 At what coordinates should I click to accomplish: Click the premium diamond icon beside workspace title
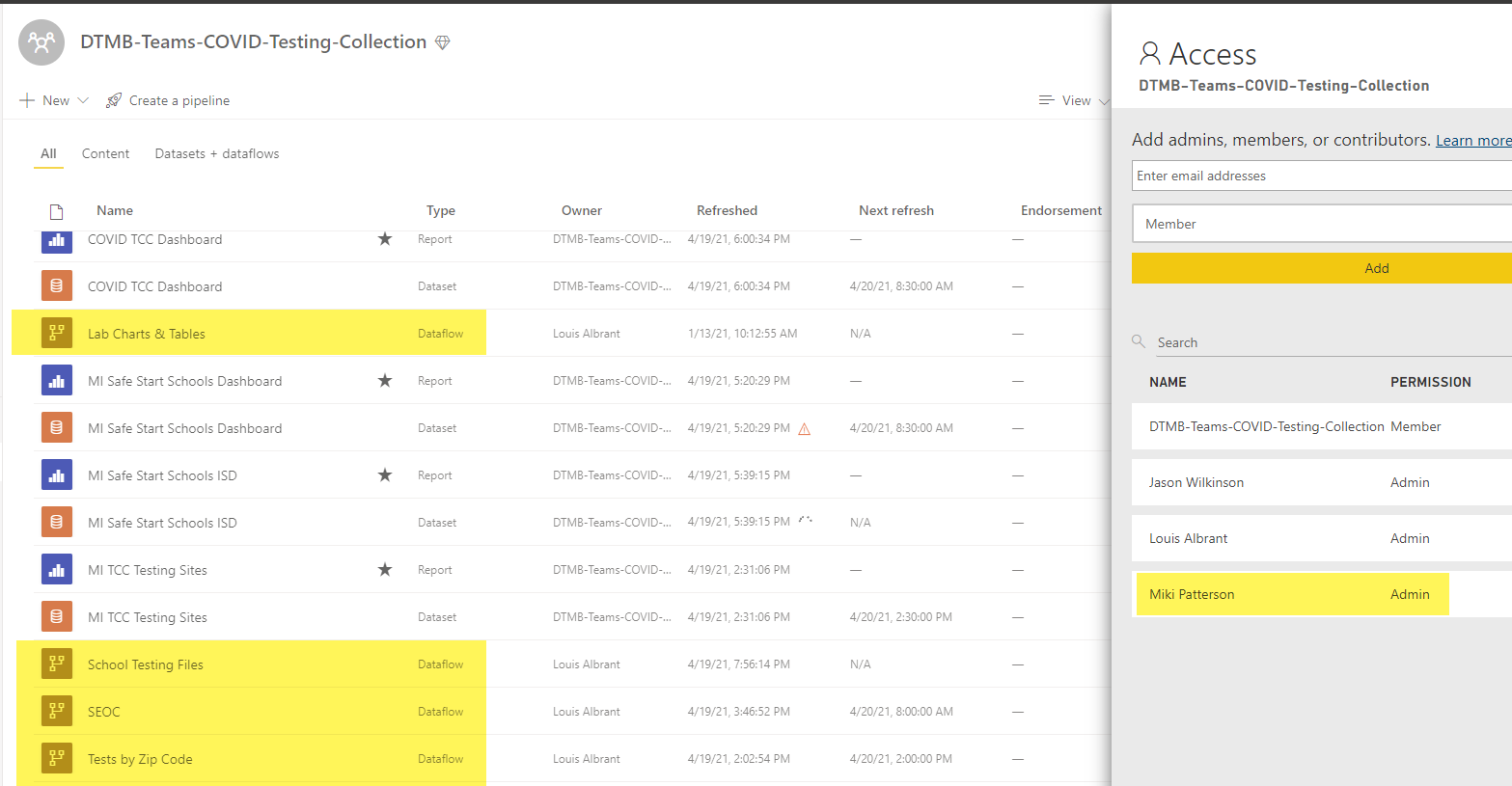443,42
